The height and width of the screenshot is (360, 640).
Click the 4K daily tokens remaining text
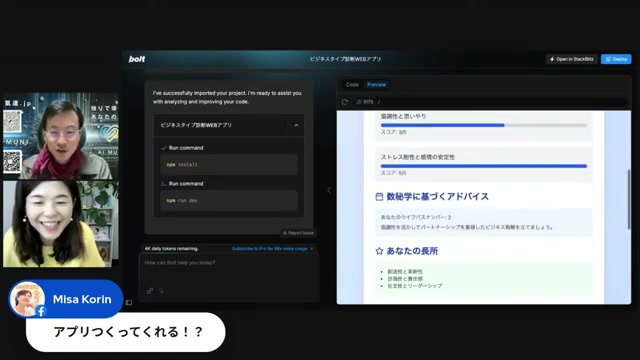(171, 249)
